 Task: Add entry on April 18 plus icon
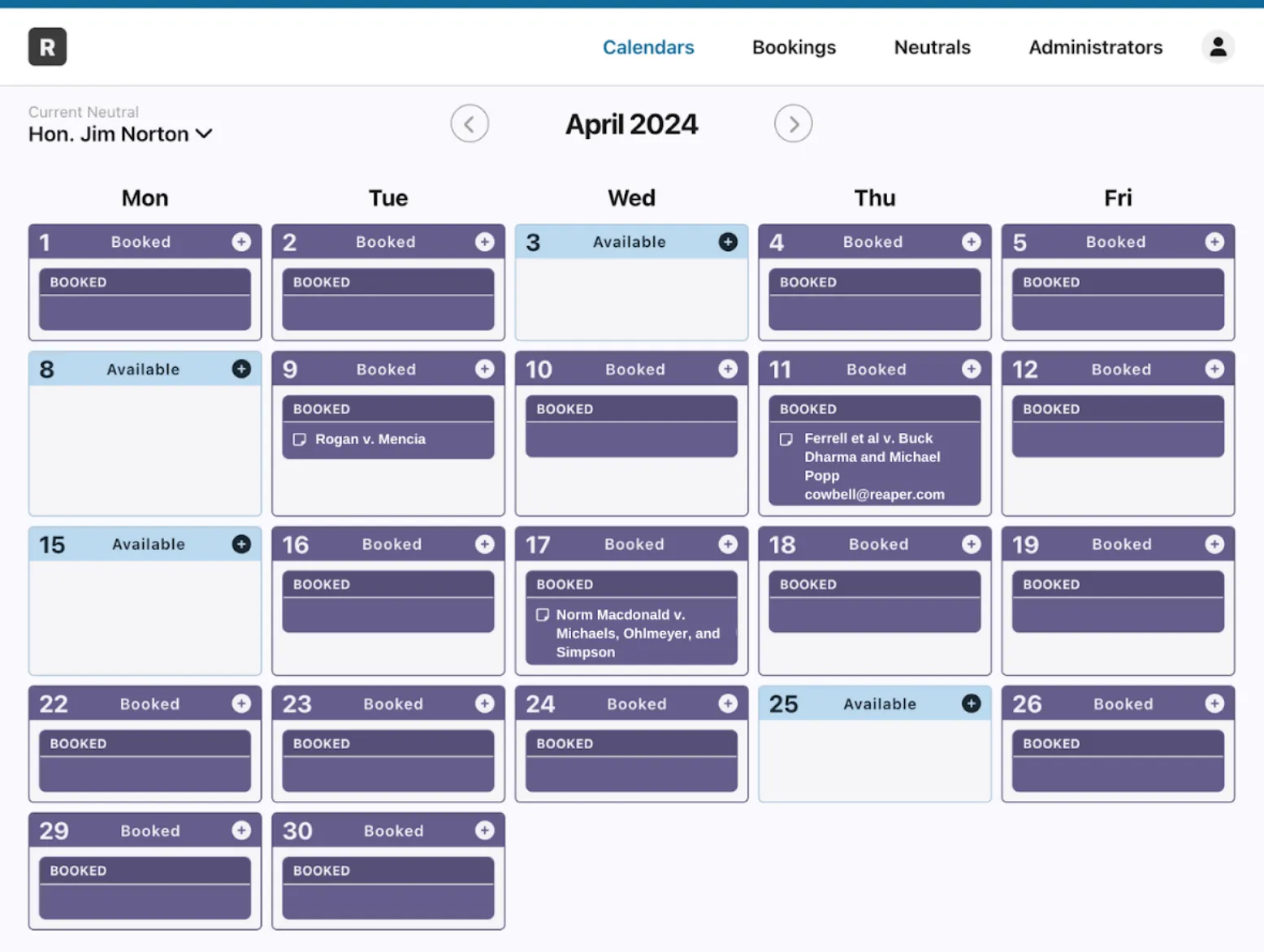tap(971, 543)
